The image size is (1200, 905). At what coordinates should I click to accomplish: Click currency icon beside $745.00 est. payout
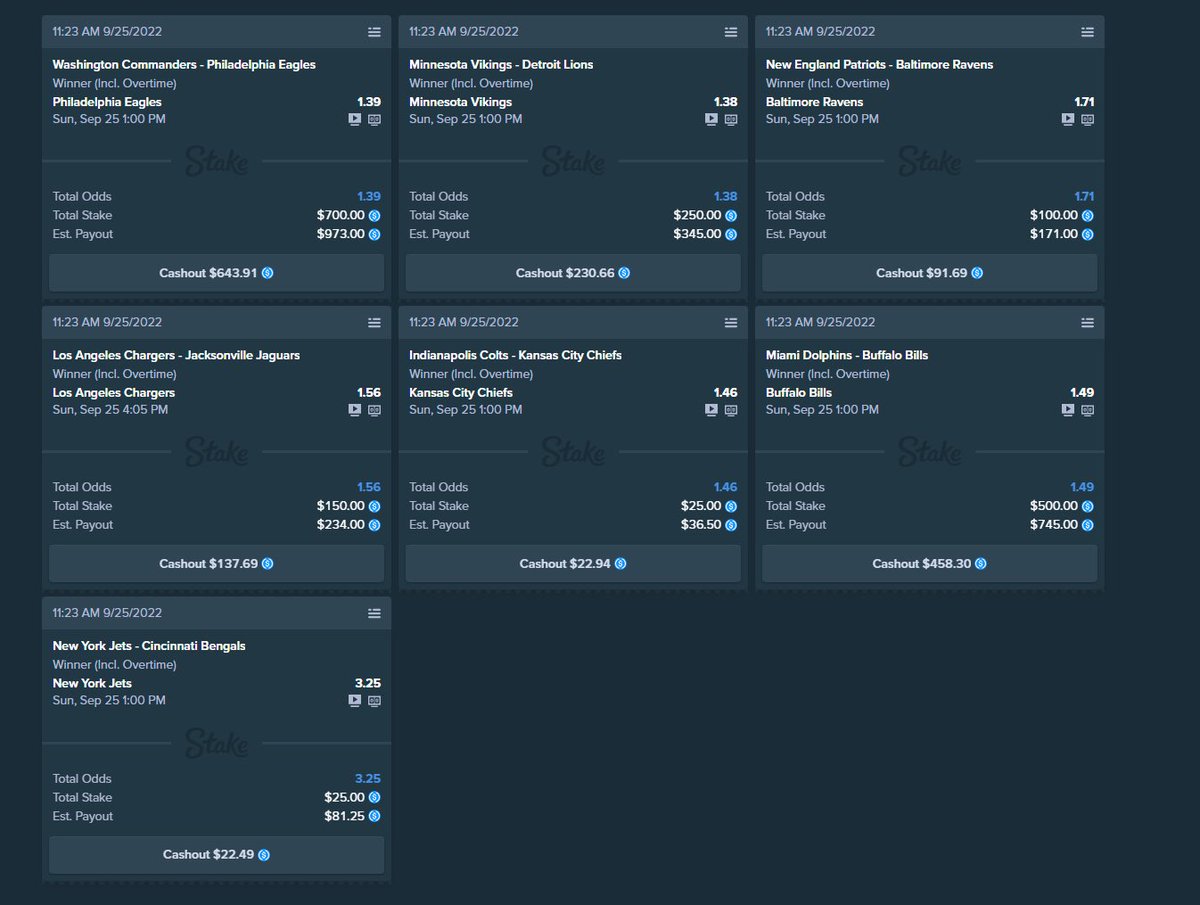(1088, 526)
